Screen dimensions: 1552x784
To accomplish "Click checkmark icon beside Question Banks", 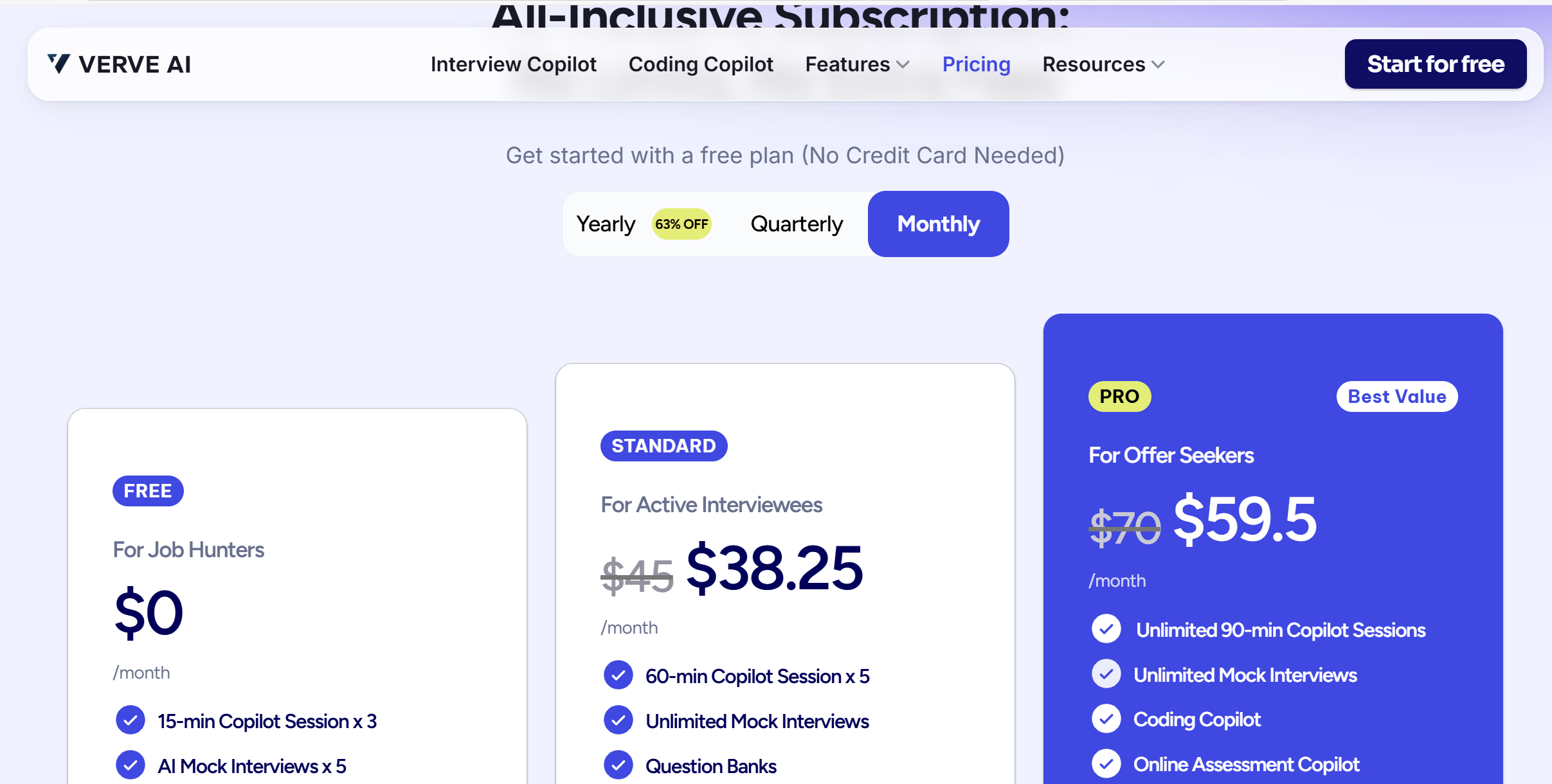I will (x=618, y=765).
